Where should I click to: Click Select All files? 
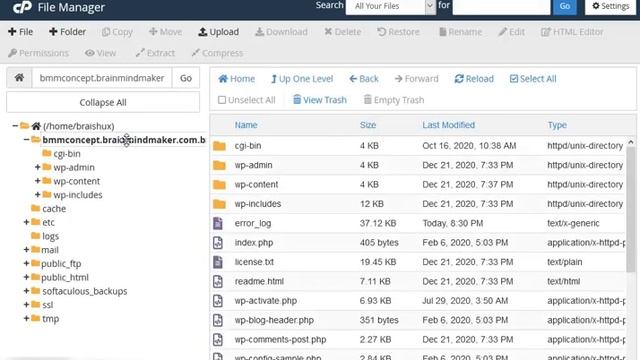pyautogui.click(x=533, y=79)
